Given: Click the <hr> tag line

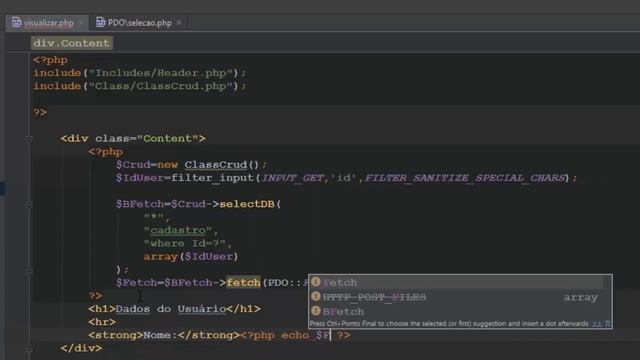Looking at the screenshot, I should [x=102, y=322].
